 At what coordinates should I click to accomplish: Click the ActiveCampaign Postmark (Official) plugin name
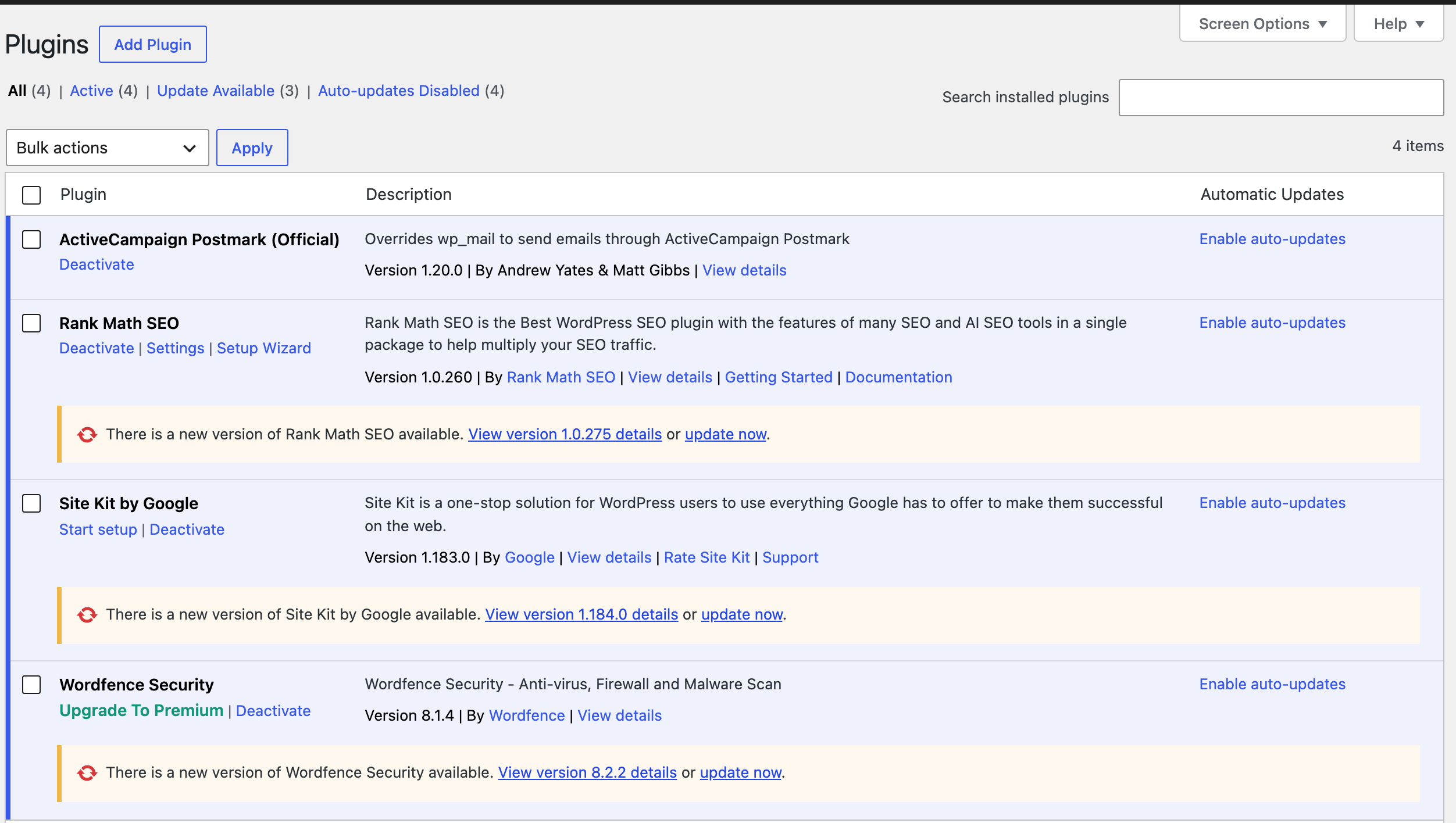[199, 239]
